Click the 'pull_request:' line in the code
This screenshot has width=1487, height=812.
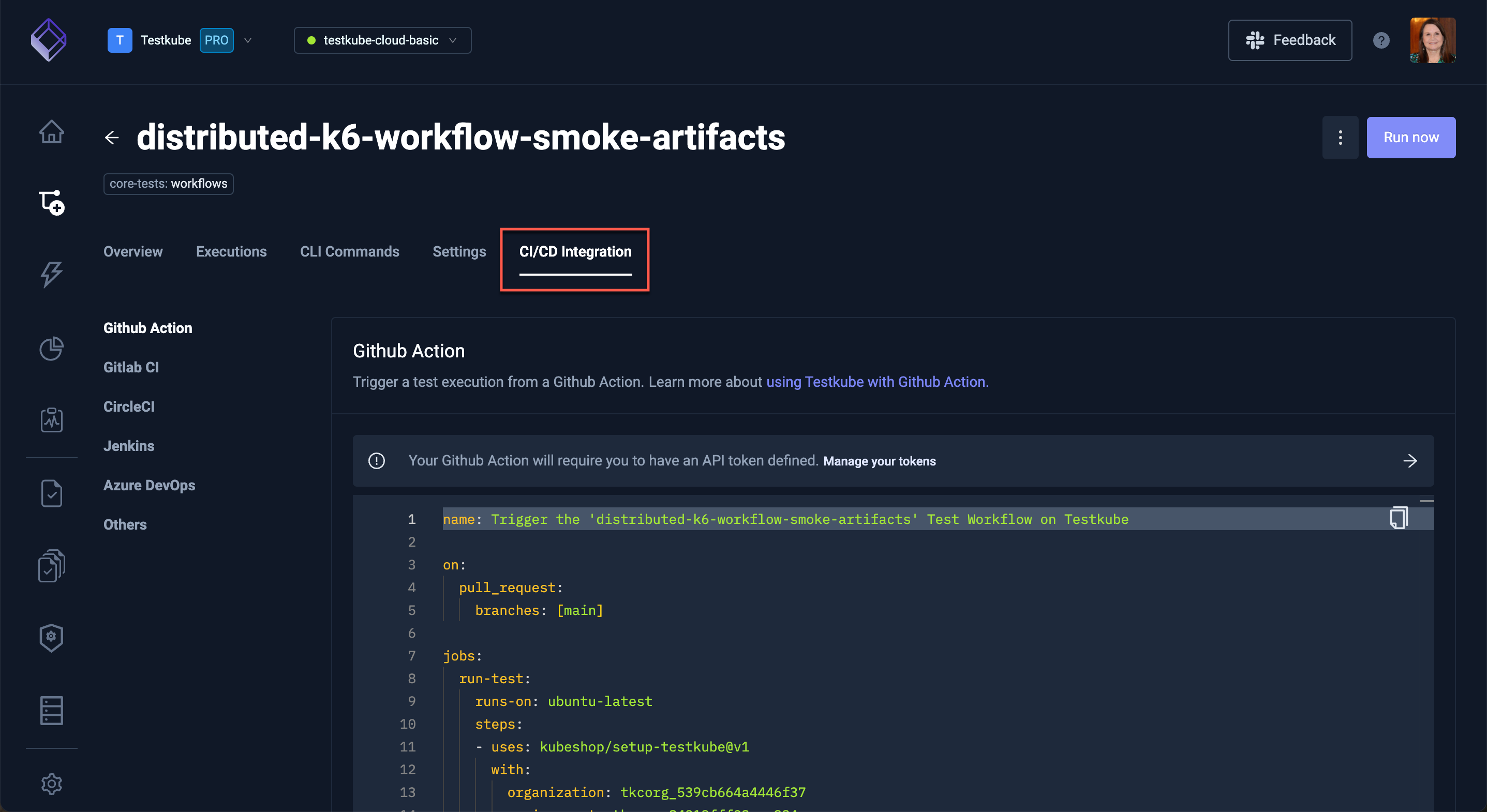[x=510, y=588]
